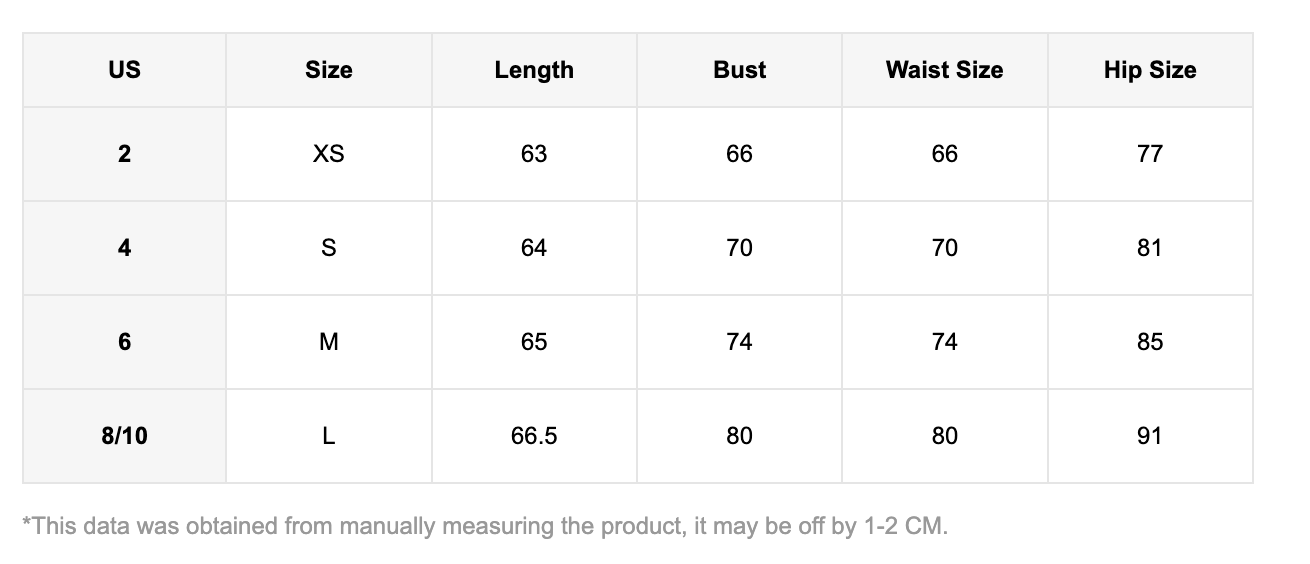This screenshot has width=1310, height=564.
Task: Click hip size value 91
Action: click(x=1150, y=436)
